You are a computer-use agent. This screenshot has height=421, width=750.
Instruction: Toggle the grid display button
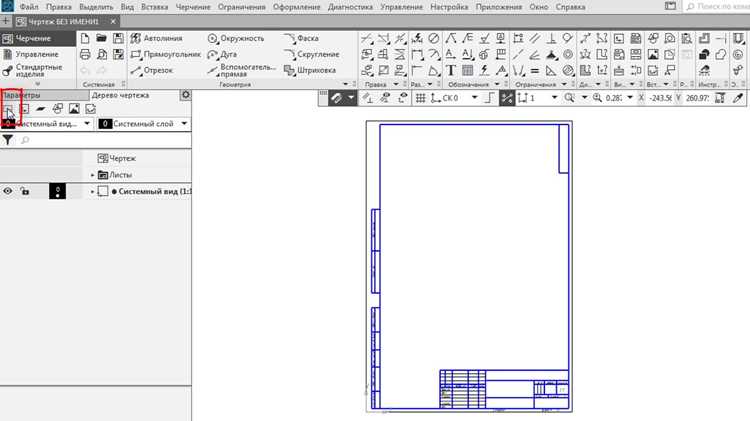(420, 98)
